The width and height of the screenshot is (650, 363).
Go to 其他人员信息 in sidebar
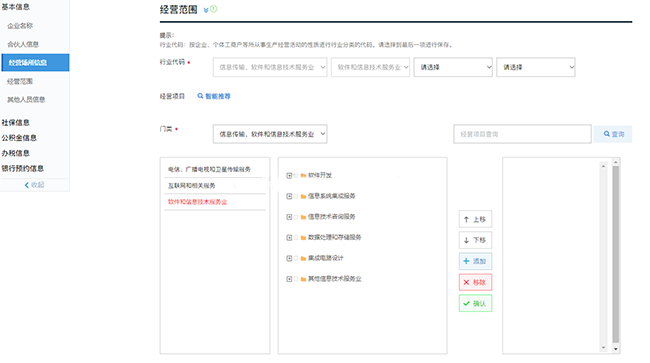26,99
